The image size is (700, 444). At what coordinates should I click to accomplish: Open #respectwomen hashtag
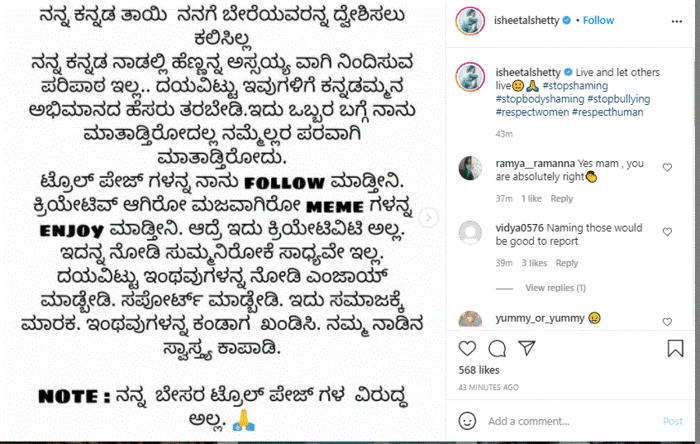pyautogui.click(x=532, y=112)
